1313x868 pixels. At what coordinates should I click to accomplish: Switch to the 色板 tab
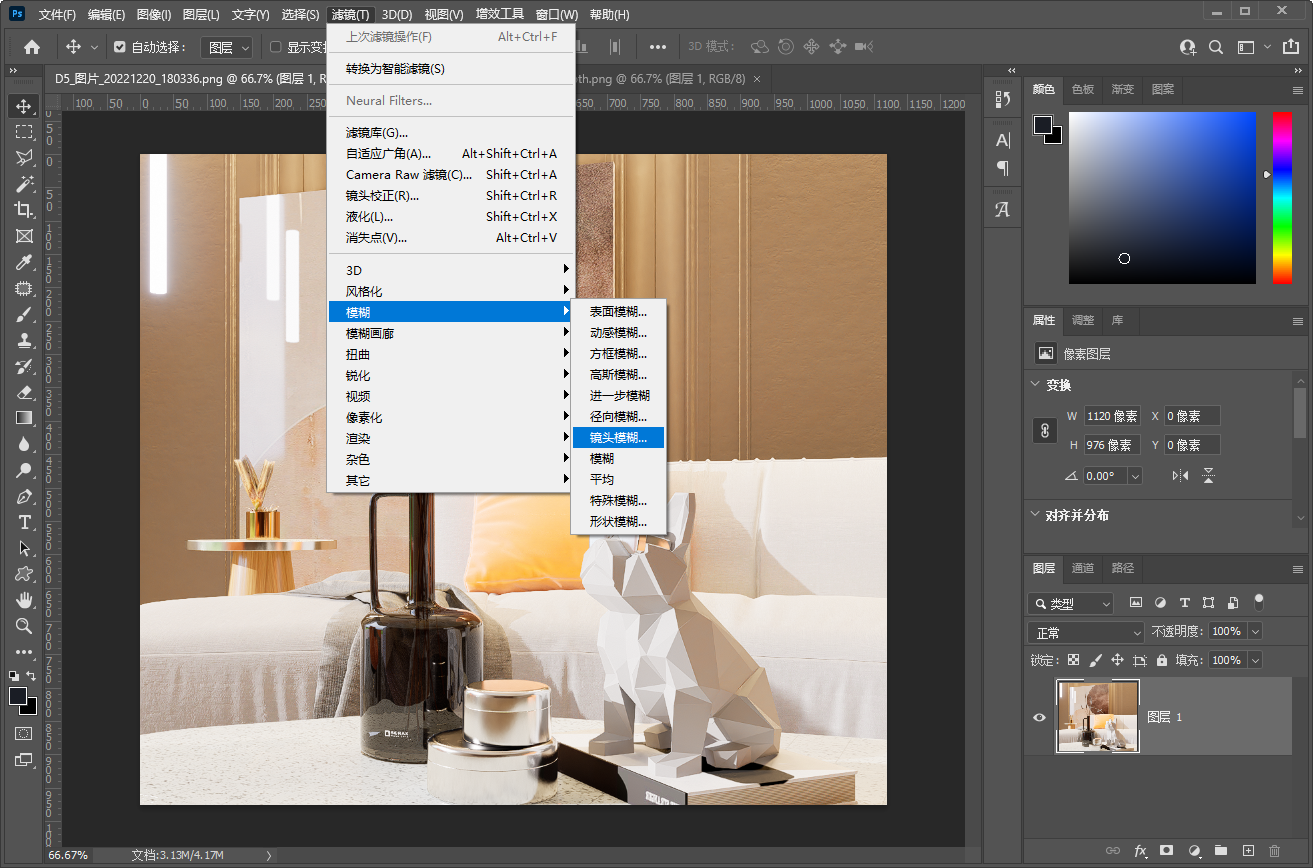tap(1083, 89)
